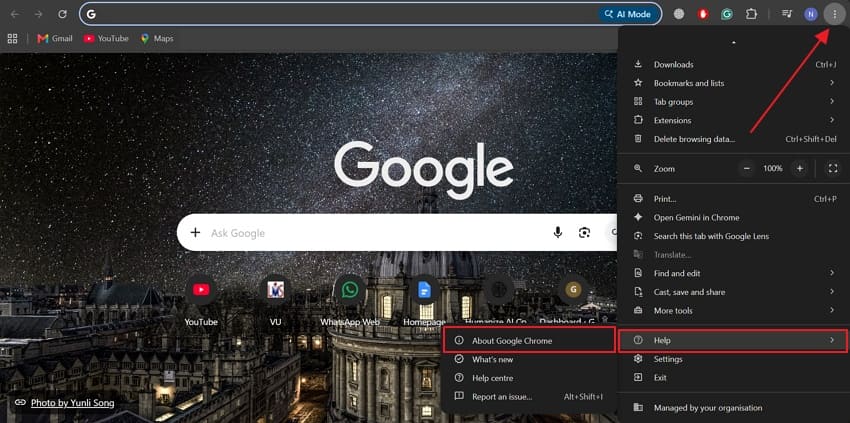Expand the Find and edit submenu
850x423 pixels.
[x=735, y=273]
